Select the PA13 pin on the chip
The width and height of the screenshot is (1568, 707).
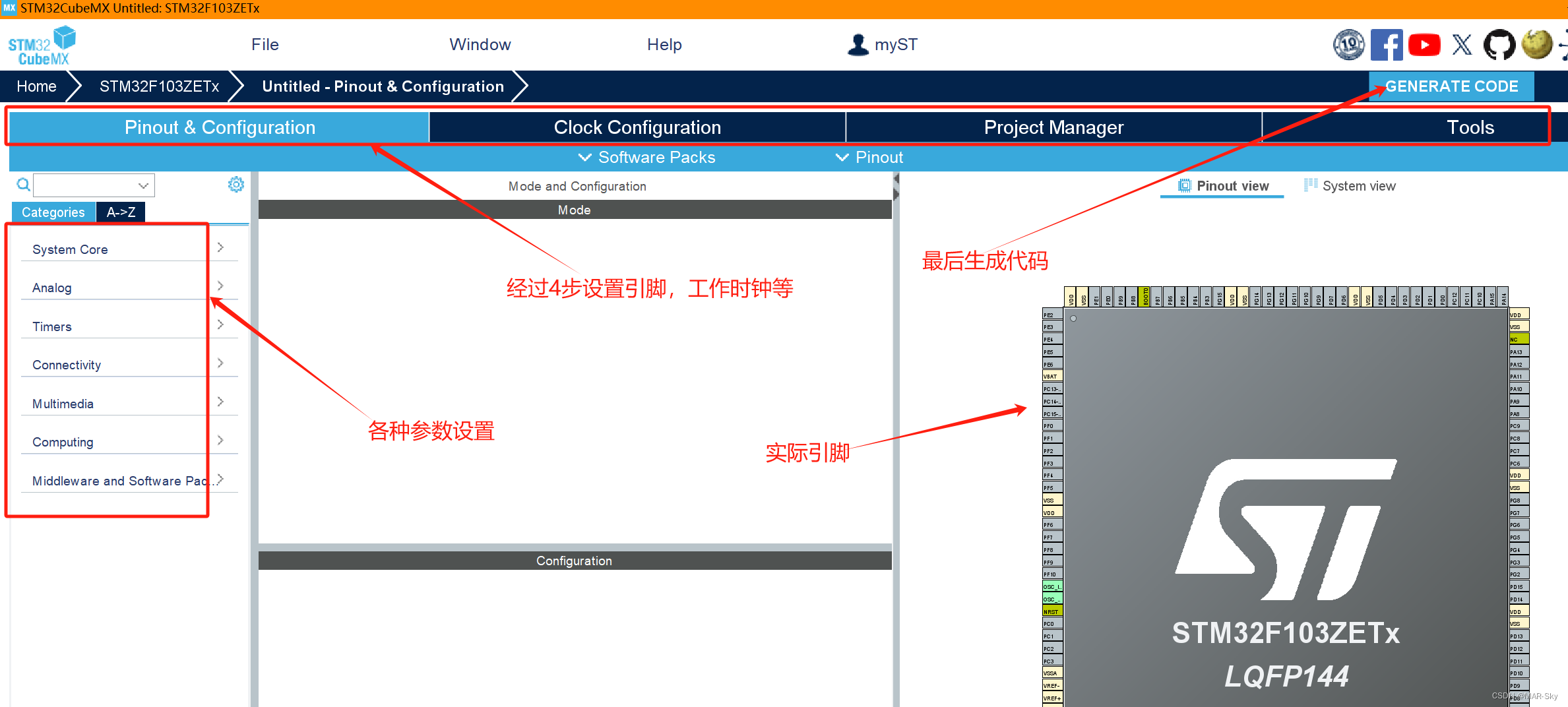[1519, 352]
